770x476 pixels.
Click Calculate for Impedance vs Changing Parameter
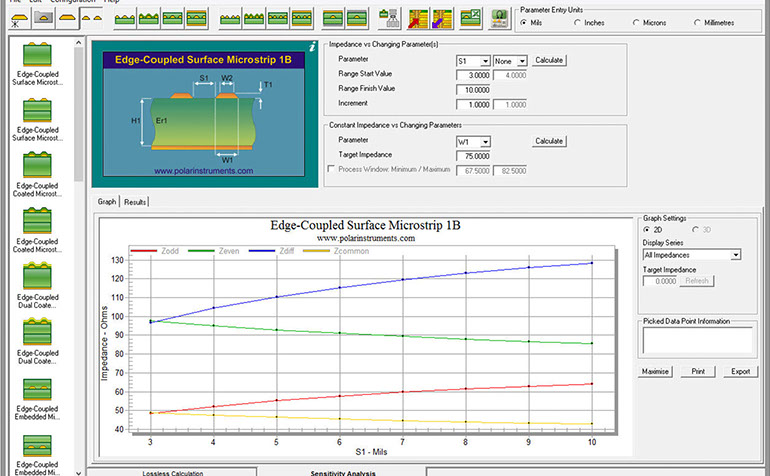(550, 60)
